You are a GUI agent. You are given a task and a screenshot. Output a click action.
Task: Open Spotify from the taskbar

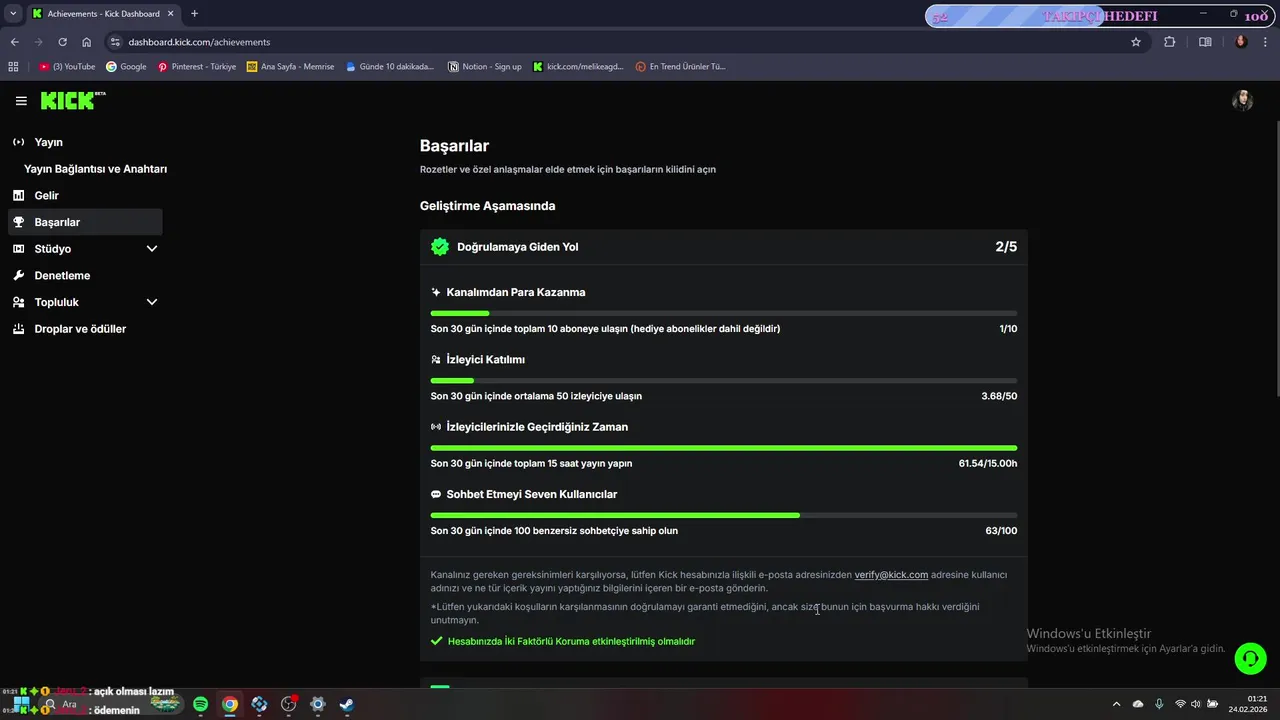[200, 704]
